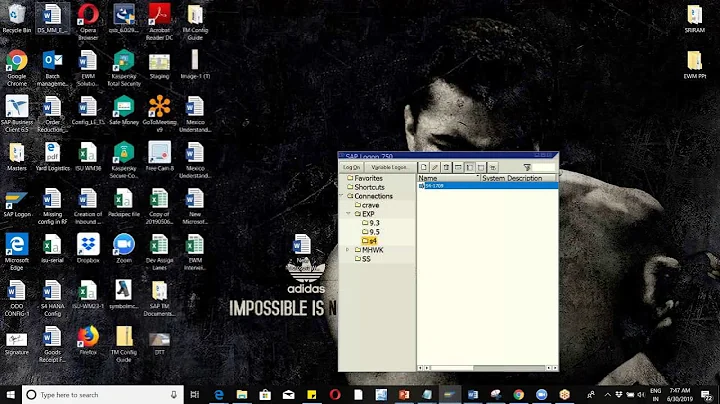Open GoToMeeting desktop shortcut
720x404 pixels.
coord(159,114)
